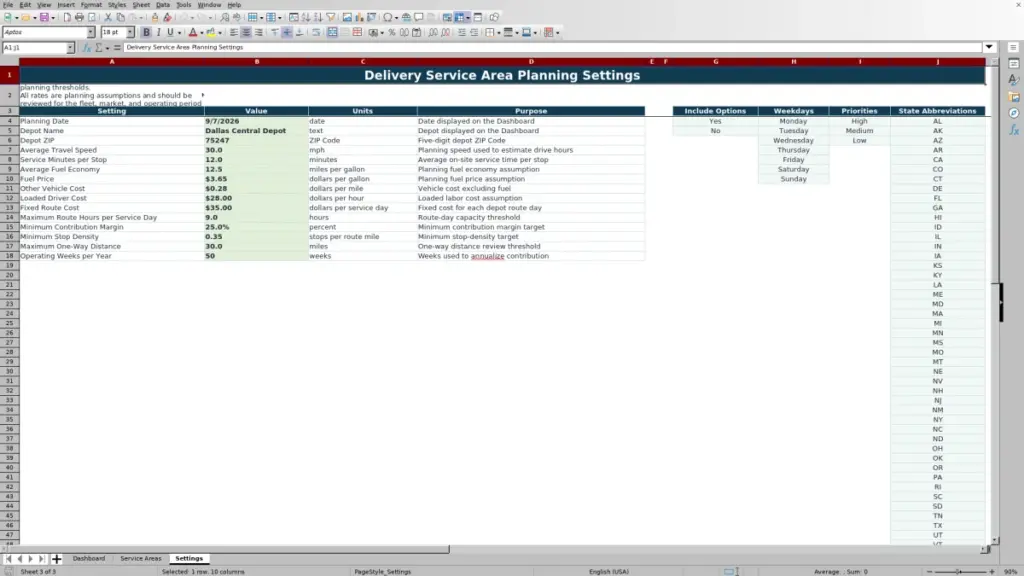Click the Align Right icon

click(259, 32)
